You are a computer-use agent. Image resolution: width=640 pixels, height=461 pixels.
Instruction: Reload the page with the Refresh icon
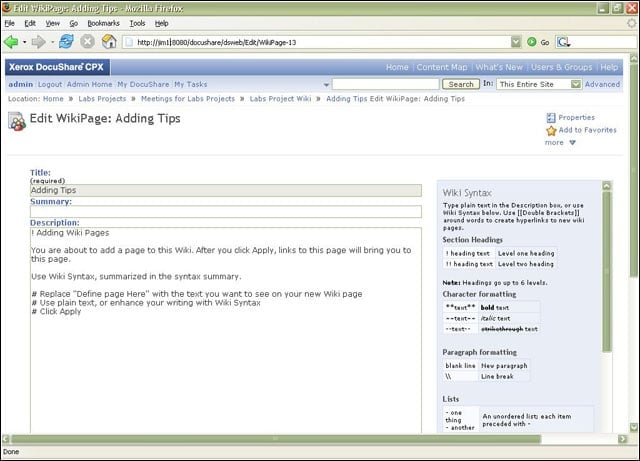click(x=66, y=42)
